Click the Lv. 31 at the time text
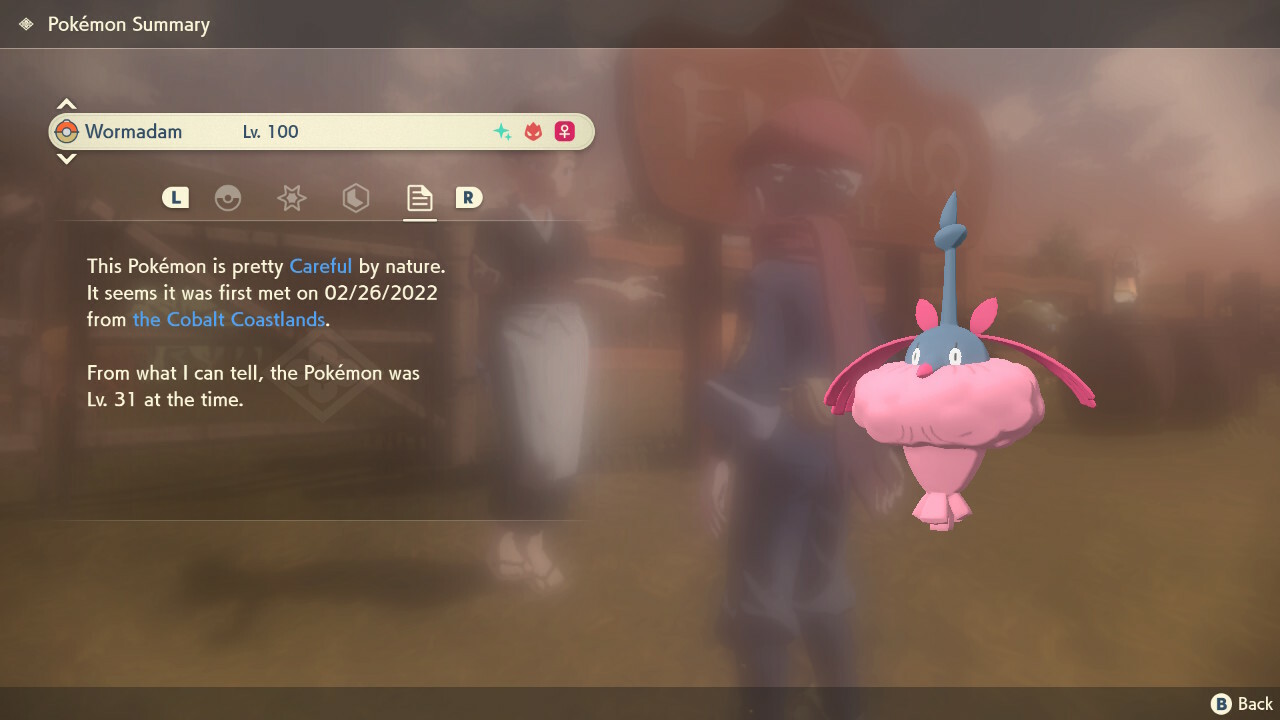 [x=165, y=399]
